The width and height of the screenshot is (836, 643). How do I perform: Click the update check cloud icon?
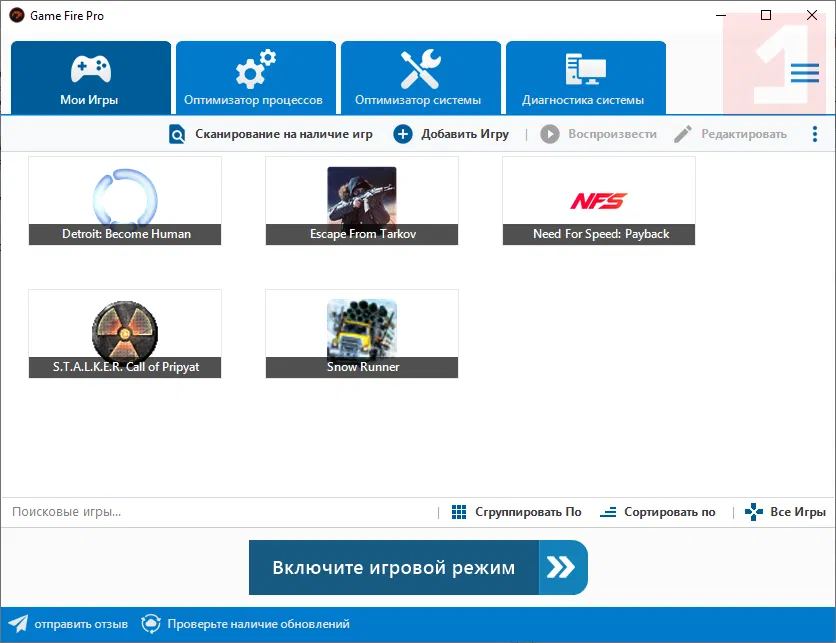click(x=151, y=623)
